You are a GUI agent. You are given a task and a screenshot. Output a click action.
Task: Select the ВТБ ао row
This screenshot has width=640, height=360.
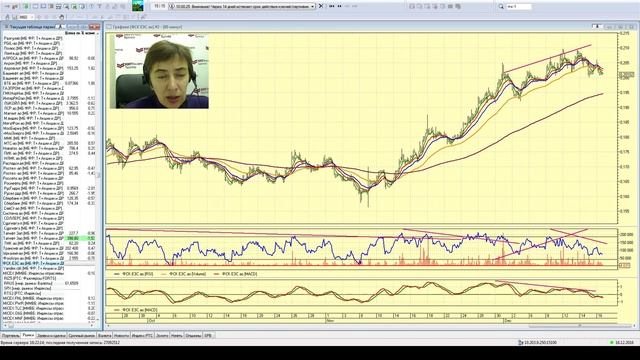pos(49,83)
